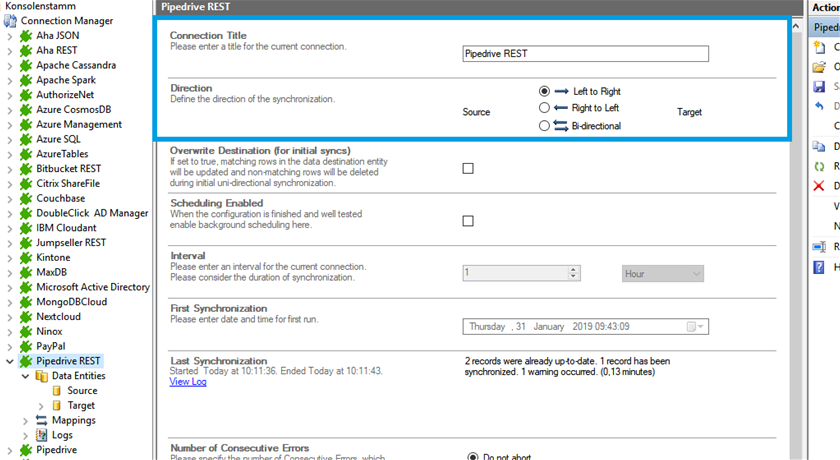This screenshot has width=840, height=460.
Task: Click the Logs node icon
Action: [x=41, y=436]
